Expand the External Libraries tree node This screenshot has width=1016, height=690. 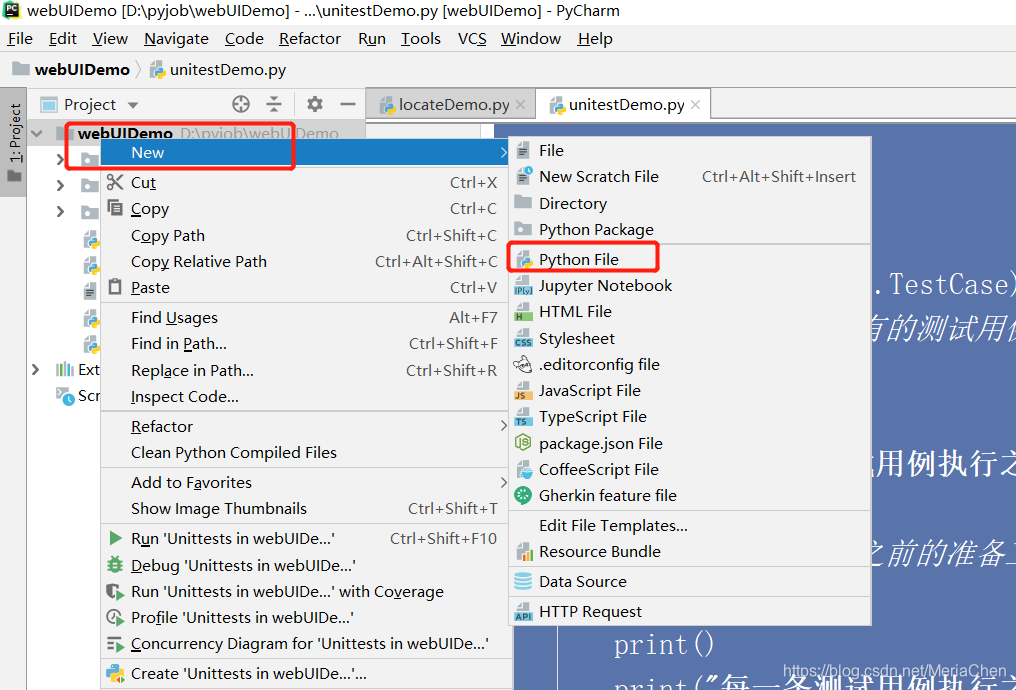tap(36, 369)
